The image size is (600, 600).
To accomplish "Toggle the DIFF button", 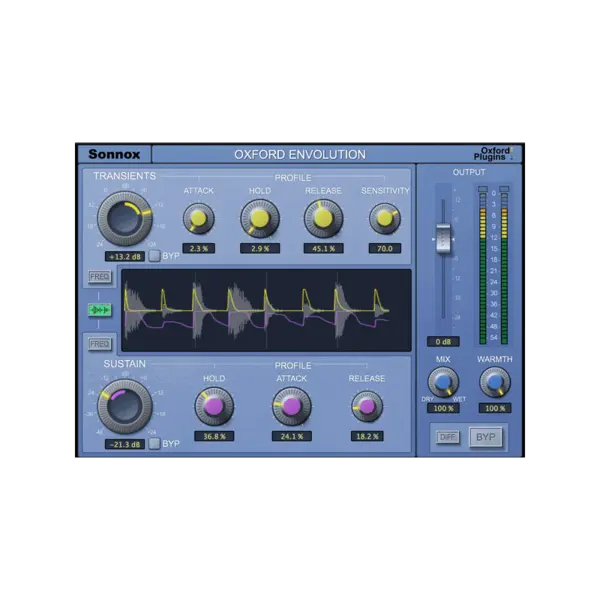I will pyautogui.click(x=448, y=437).
